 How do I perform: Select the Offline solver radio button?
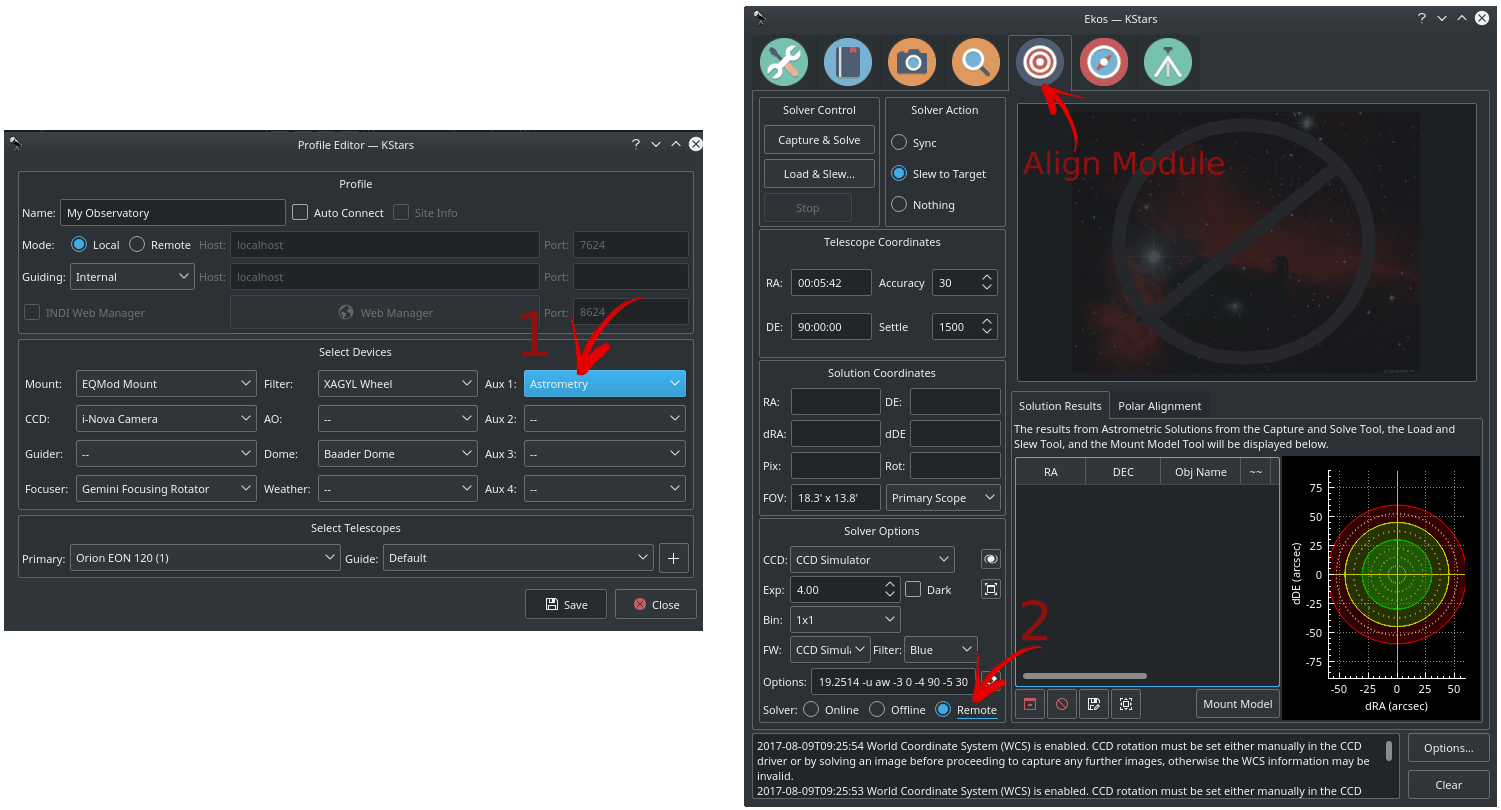point(877,710)
